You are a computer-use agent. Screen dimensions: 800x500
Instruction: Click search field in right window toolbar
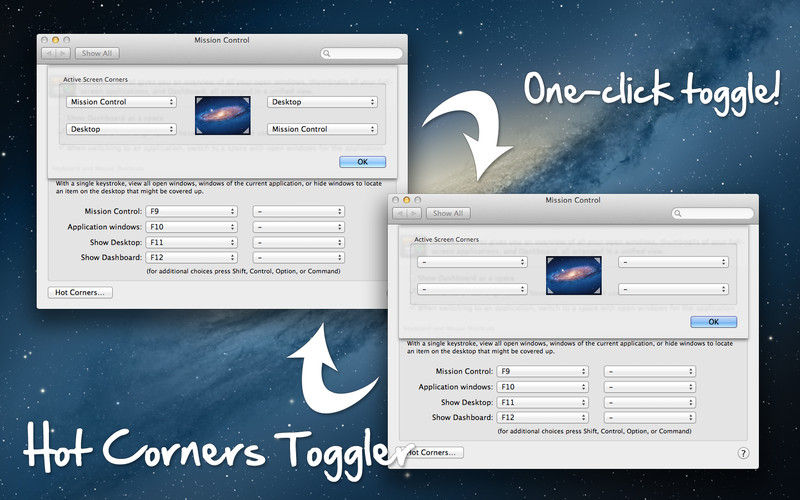(713, 213)
